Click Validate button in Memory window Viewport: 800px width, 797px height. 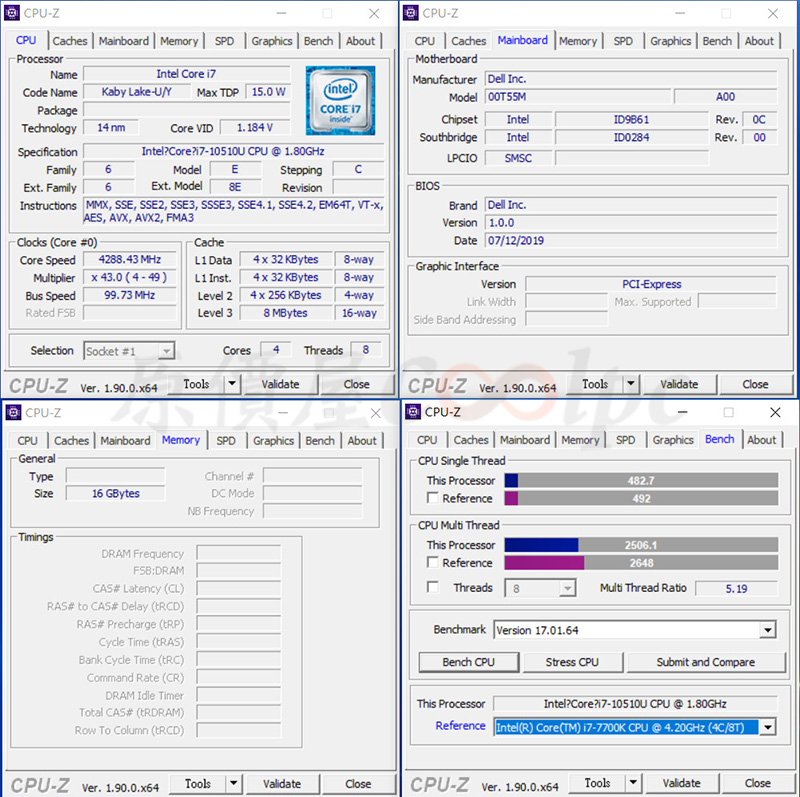pyautogui.click(x=282, y=784)
